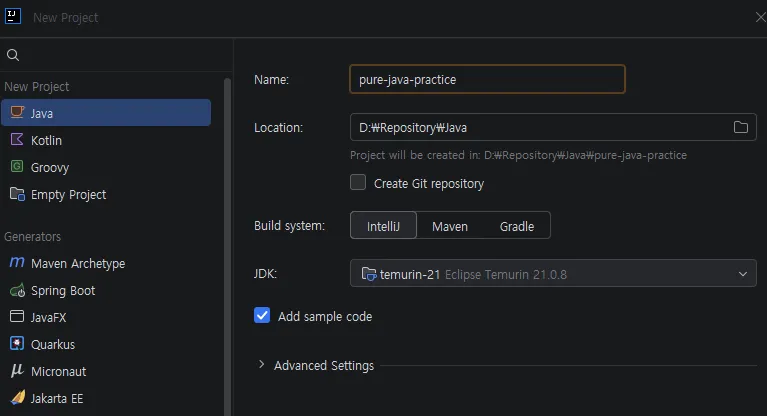The image size is (767, 416).
Task: Select Spring Boot generator
Action: [106, 290]
